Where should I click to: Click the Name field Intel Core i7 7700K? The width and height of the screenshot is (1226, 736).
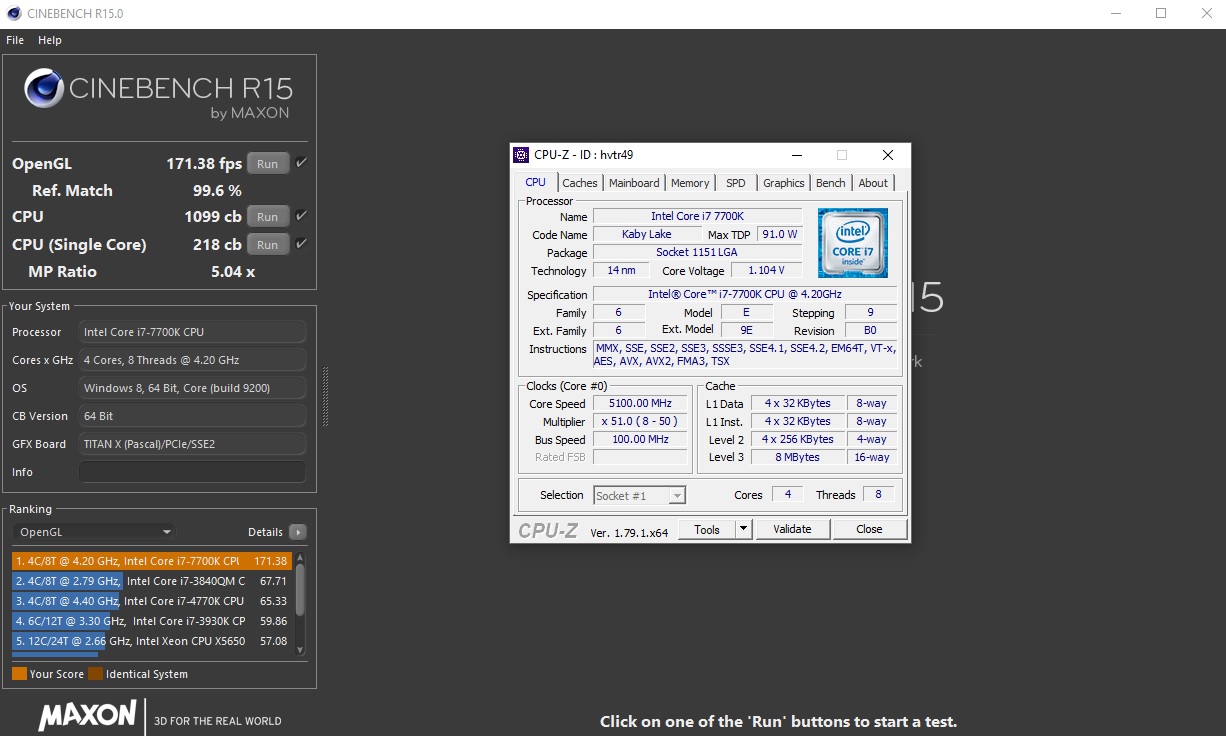point(697,216)
